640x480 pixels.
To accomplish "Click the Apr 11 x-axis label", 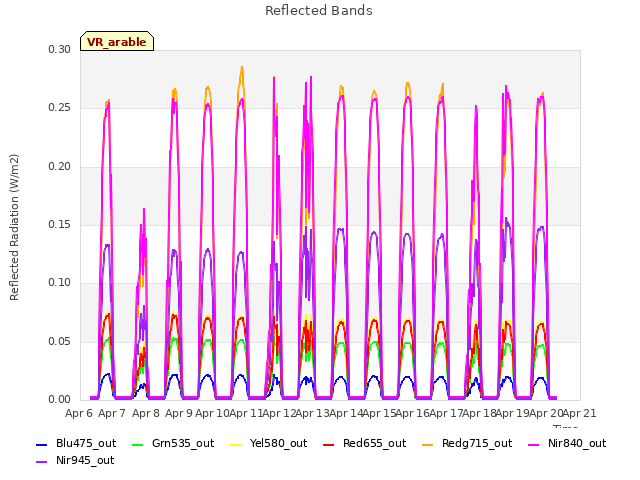I will coord(246,414).
